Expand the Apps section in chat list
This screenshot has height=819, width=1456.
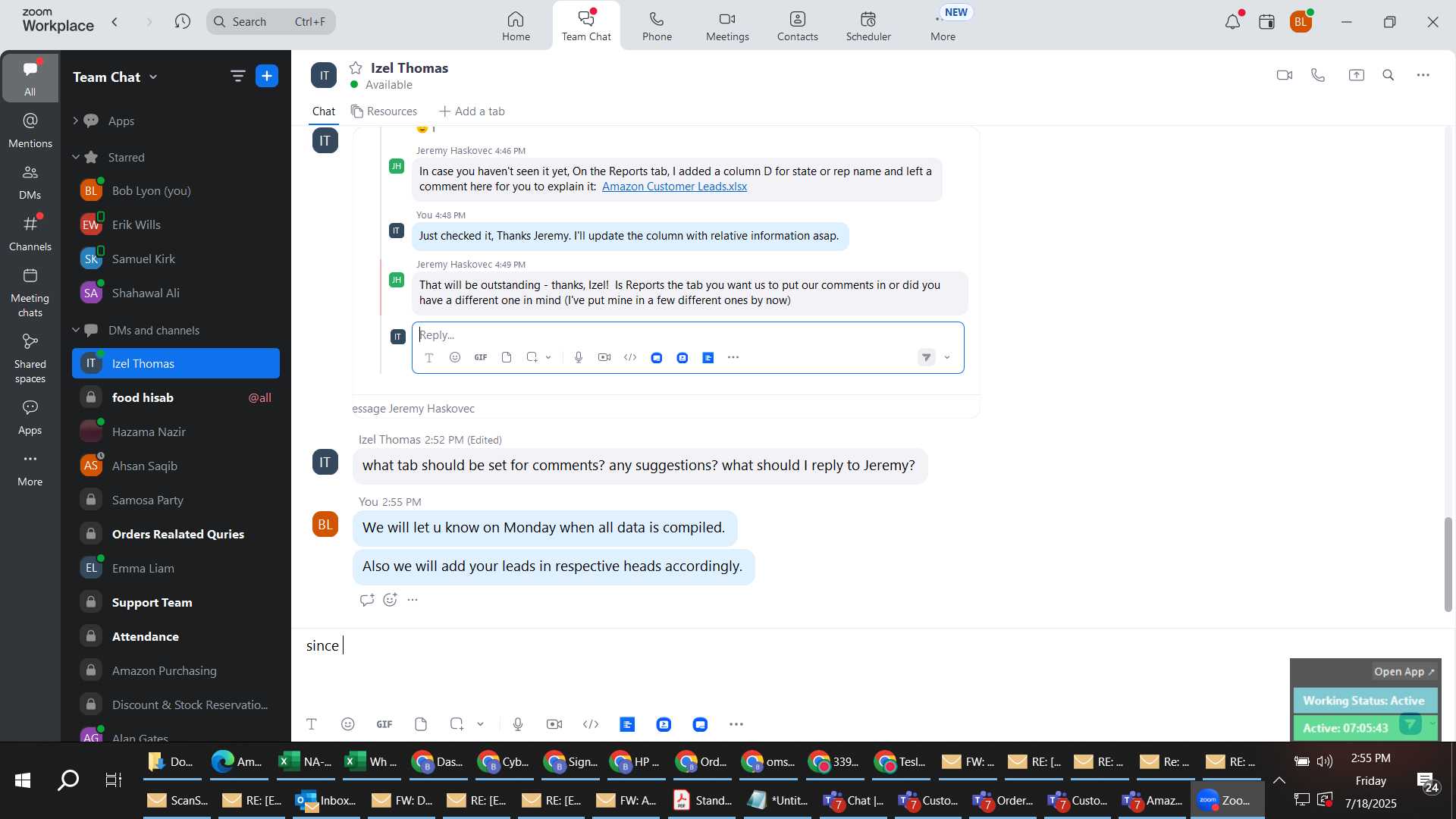click(x=75, y=121)
